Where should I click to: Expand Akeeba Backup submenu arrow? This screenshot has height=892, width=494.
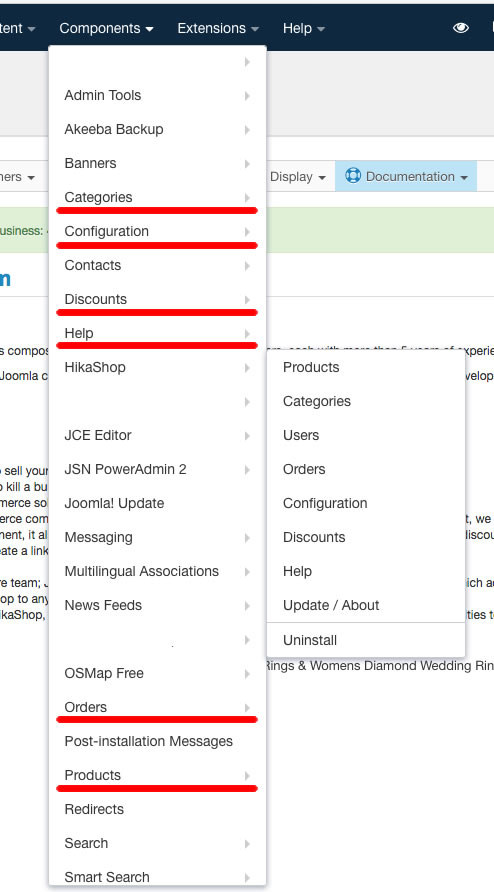(x=247, y=130)
